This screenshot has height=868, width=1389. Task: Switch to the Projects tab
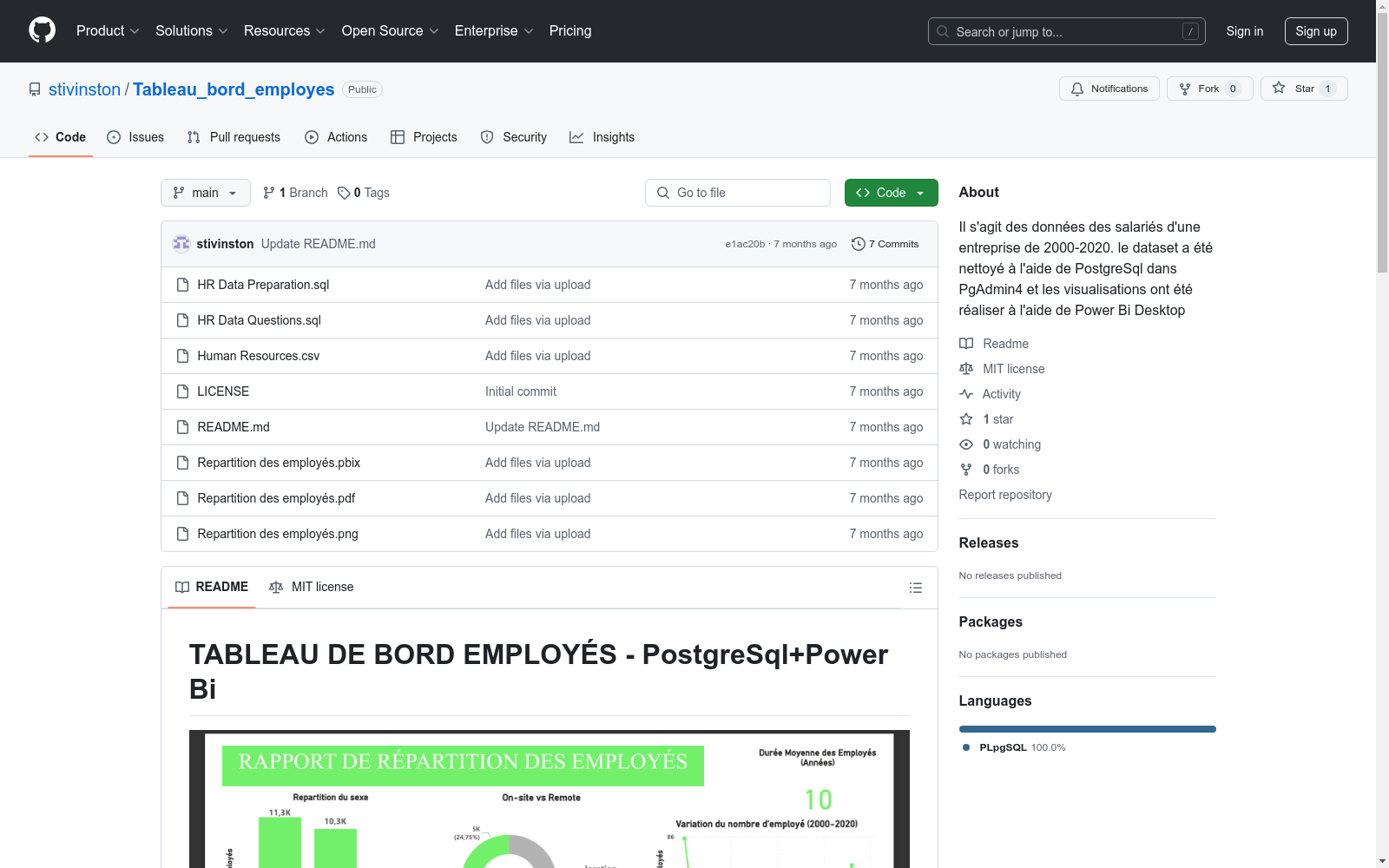pyautogui.click(x=424, y=137)
